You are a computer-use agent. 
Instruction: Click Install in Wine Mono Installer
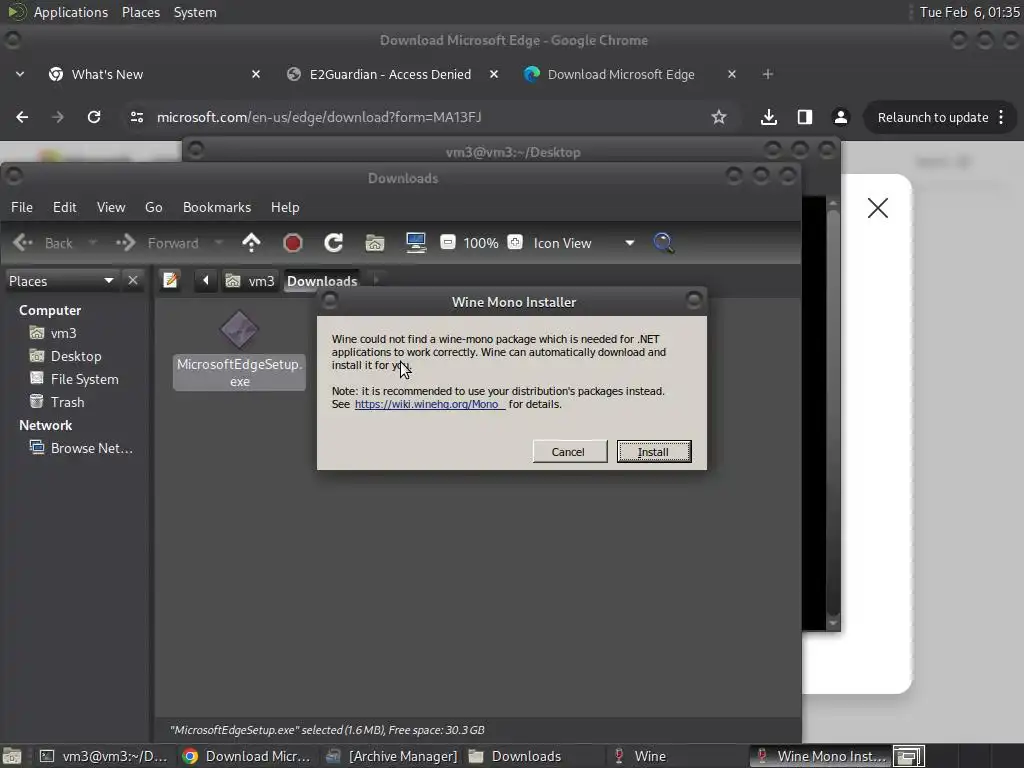(654, 452)
